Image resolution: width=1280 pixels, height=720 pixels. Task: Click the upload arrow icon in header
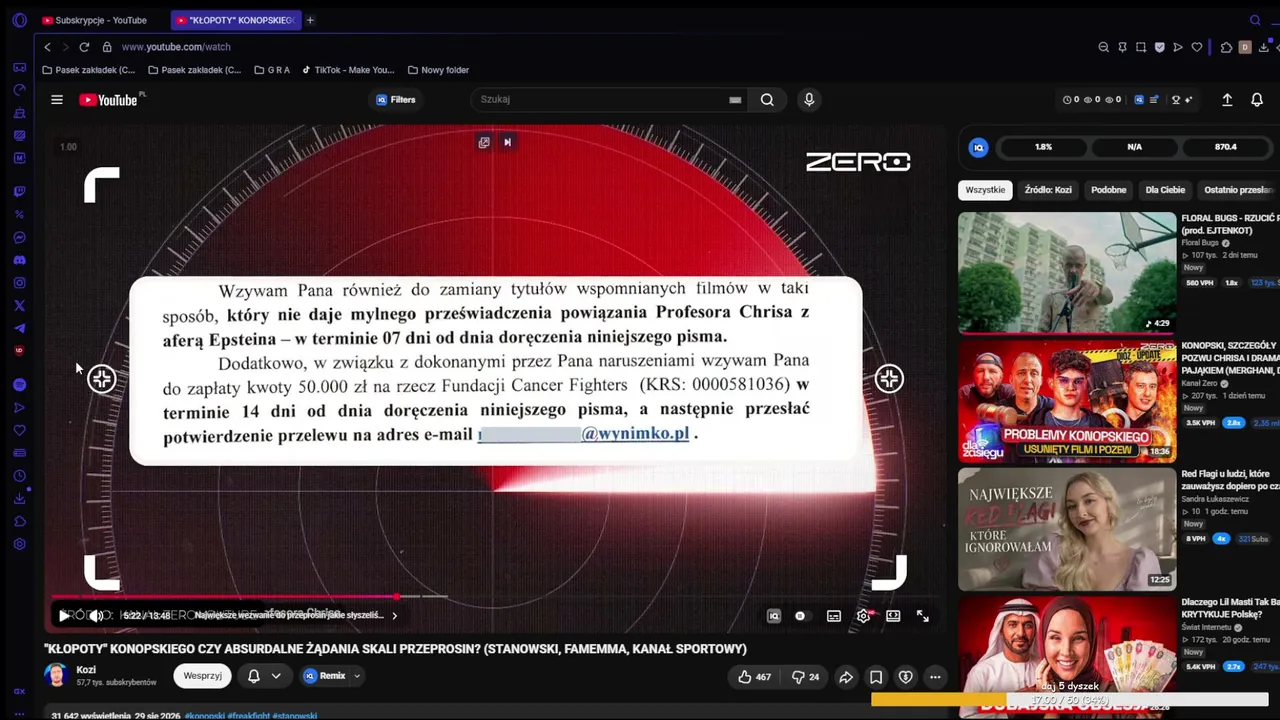(1227, 100)
